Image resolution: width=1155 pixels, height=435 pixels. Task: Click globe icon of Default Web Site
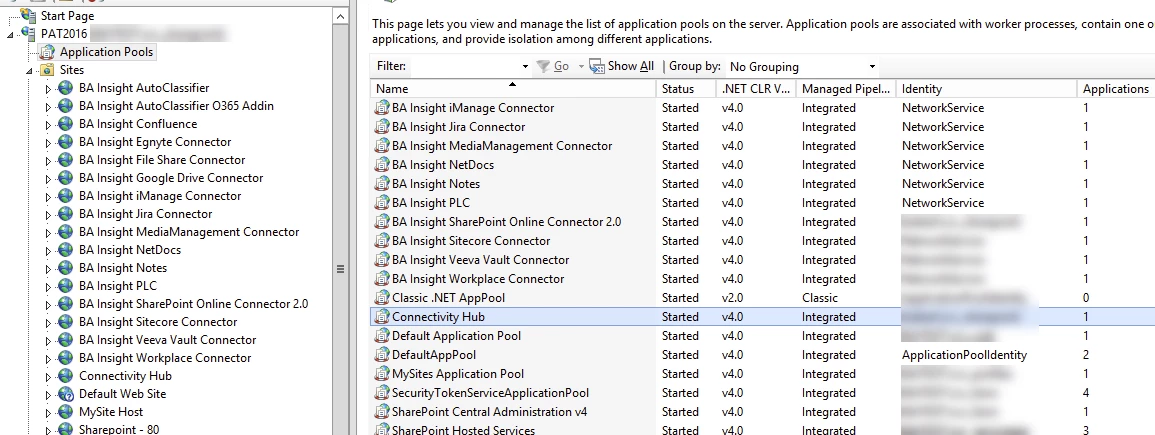click(66, 394)
